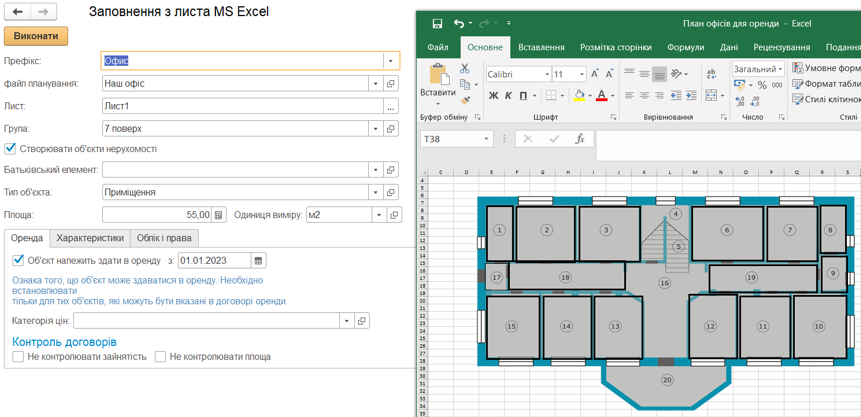Click the Excel Save icon
This screenshot has width=861, height=417.
[438, 24]
